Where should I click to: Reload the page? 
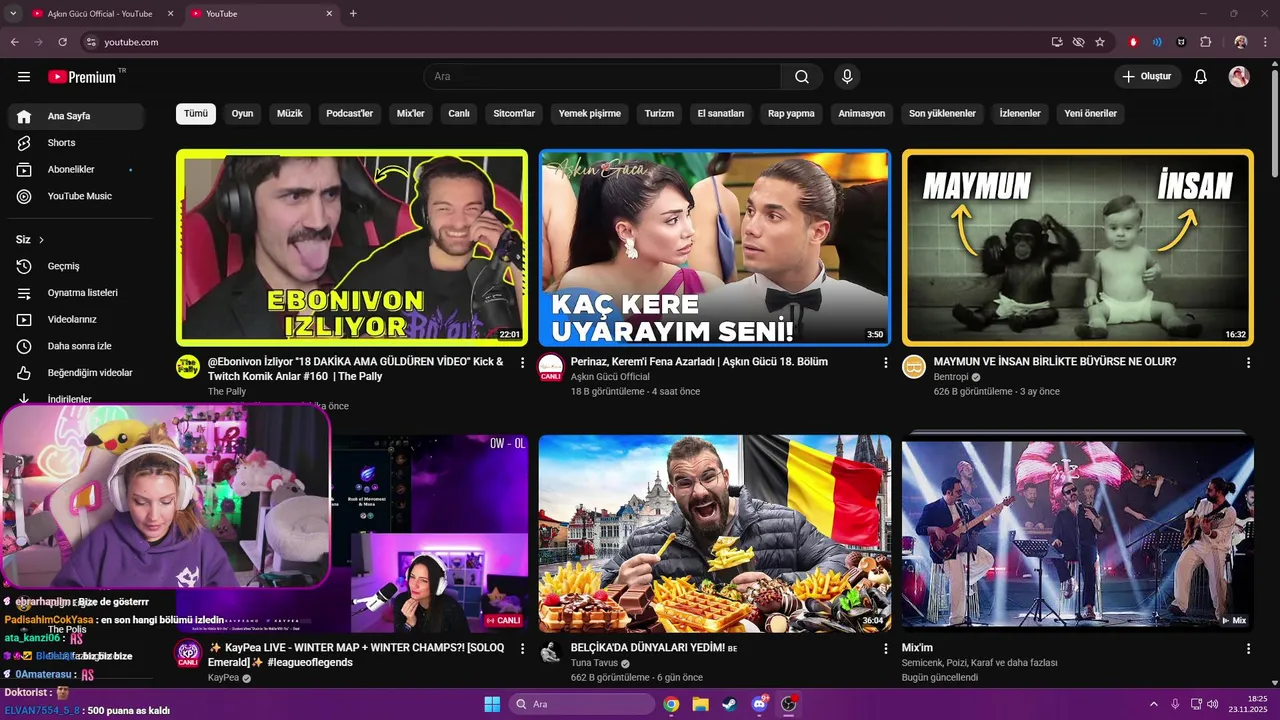[x=62, y=42]
